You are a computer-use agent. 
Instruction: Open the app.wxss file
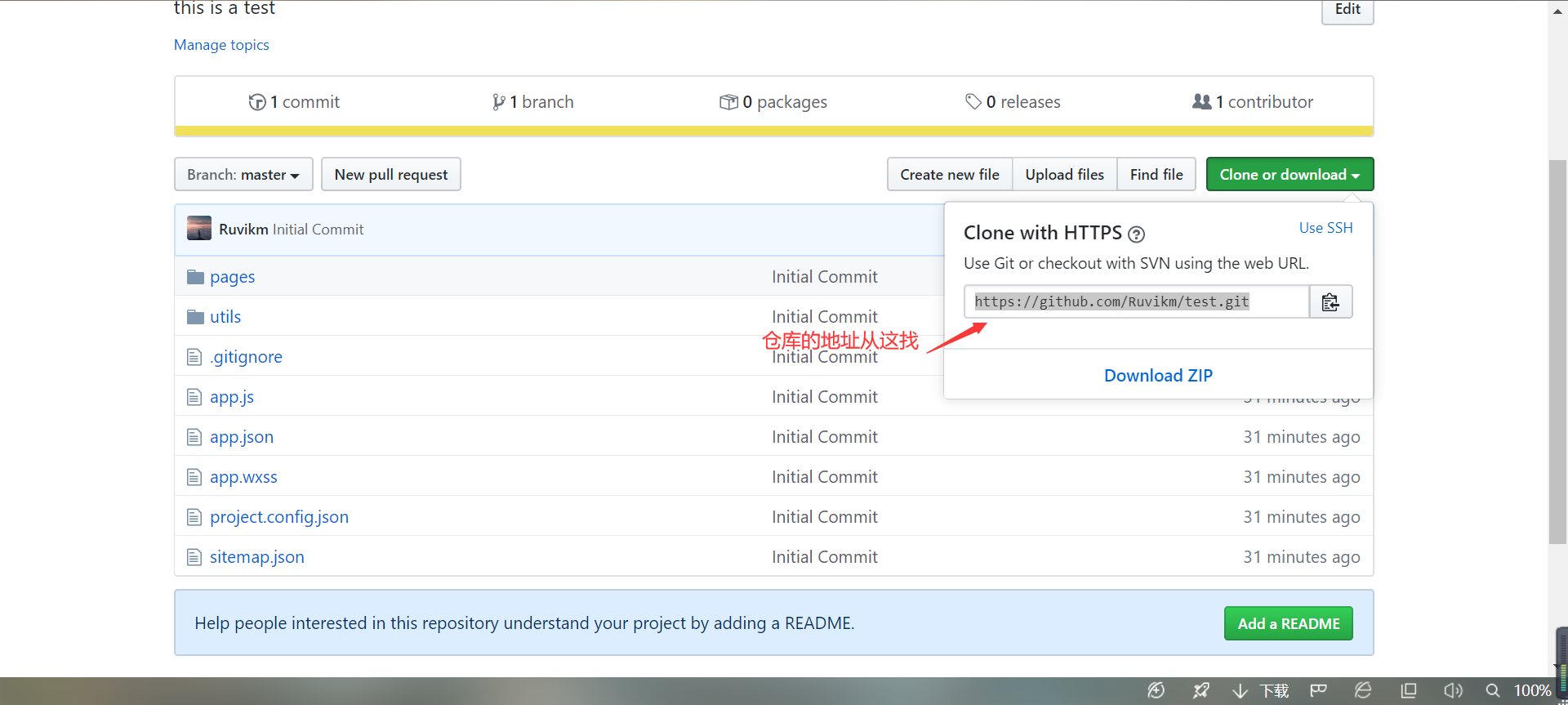click(243, 477)
